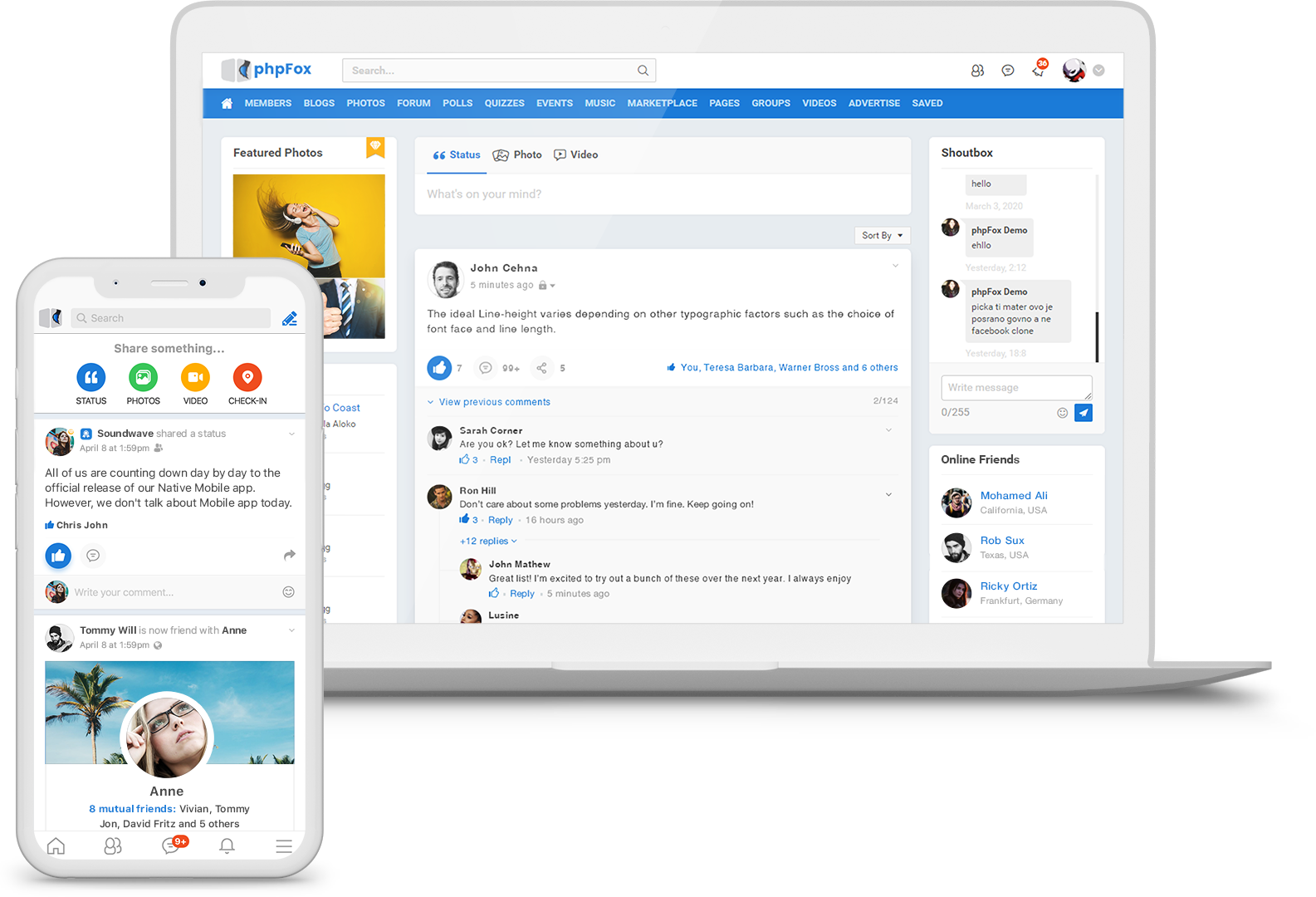1316x897 pixels.
Task: Switch to the Photo tab in composer
Action: pos(517,155)
